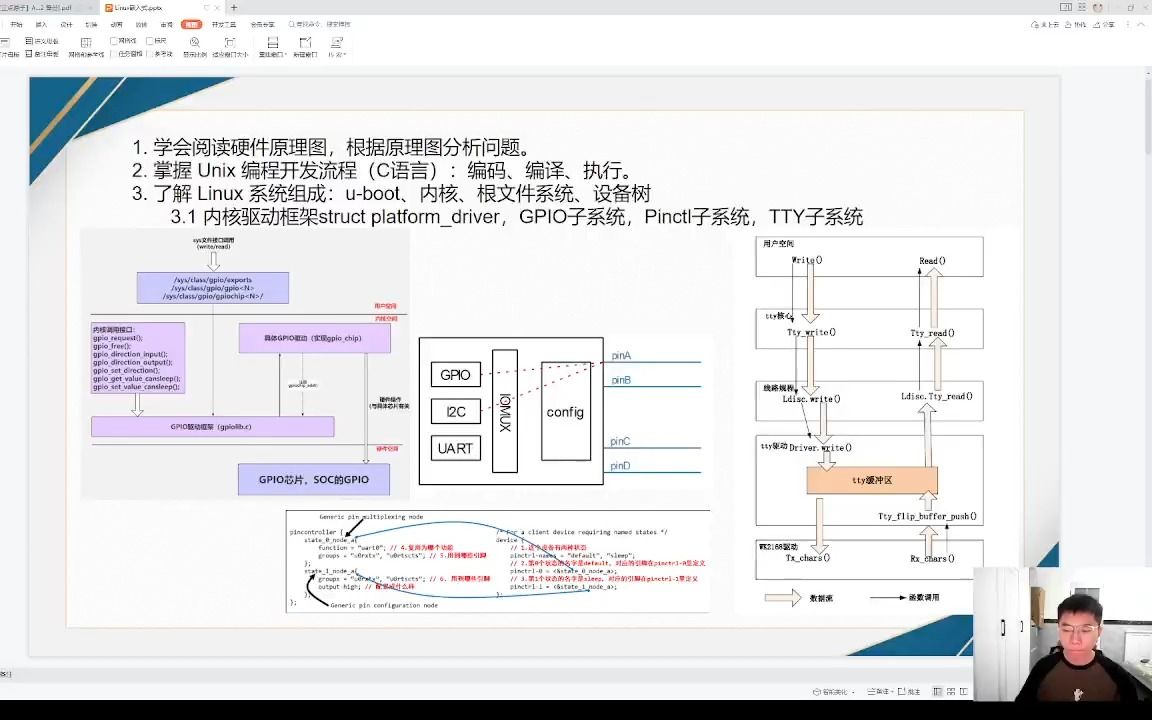Switch to the 开始 ribbon tab

click(18, 23)
